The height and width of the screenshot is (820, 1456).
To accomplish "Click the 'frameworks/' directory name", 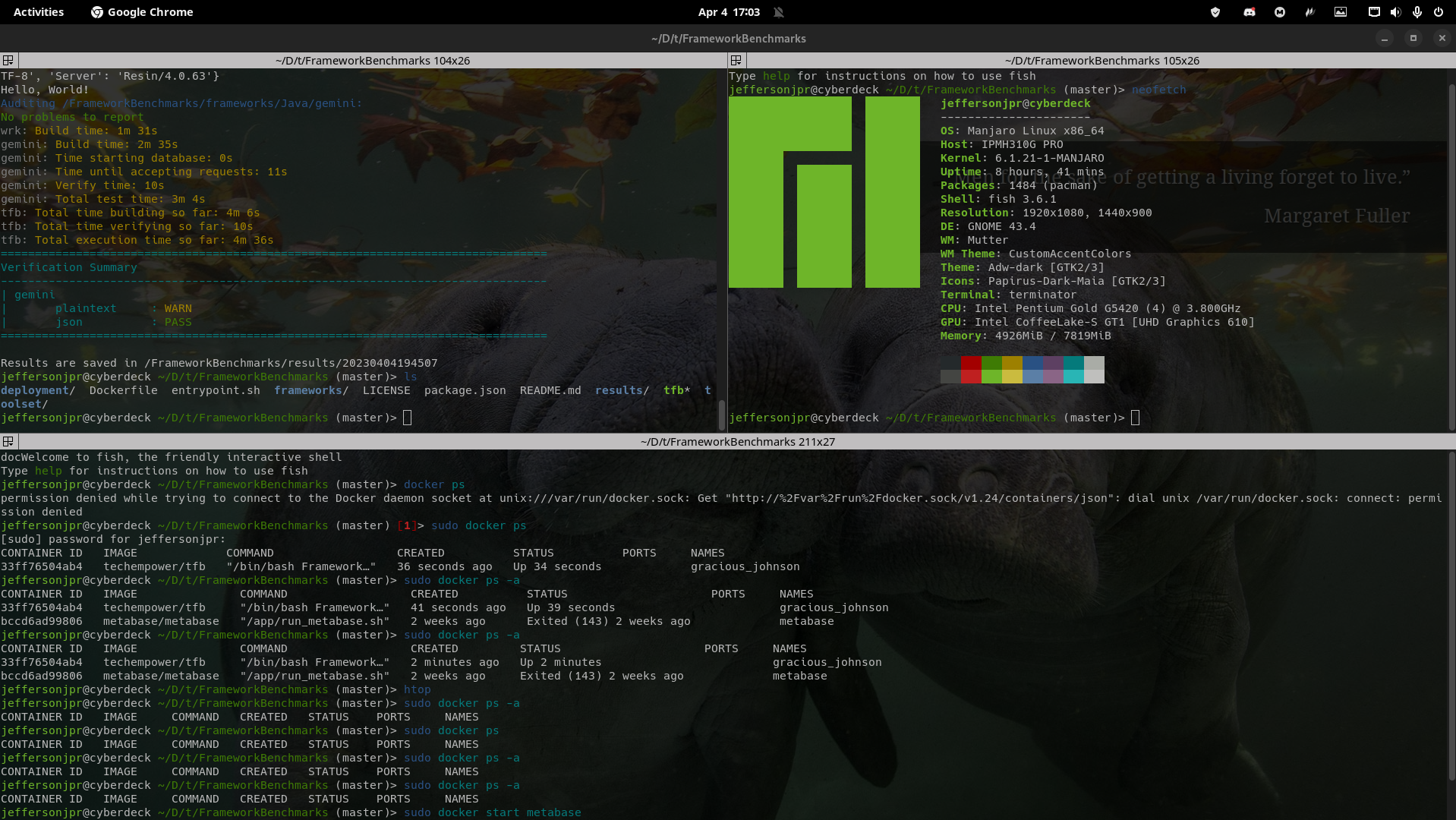I will [x=311, y=390].
